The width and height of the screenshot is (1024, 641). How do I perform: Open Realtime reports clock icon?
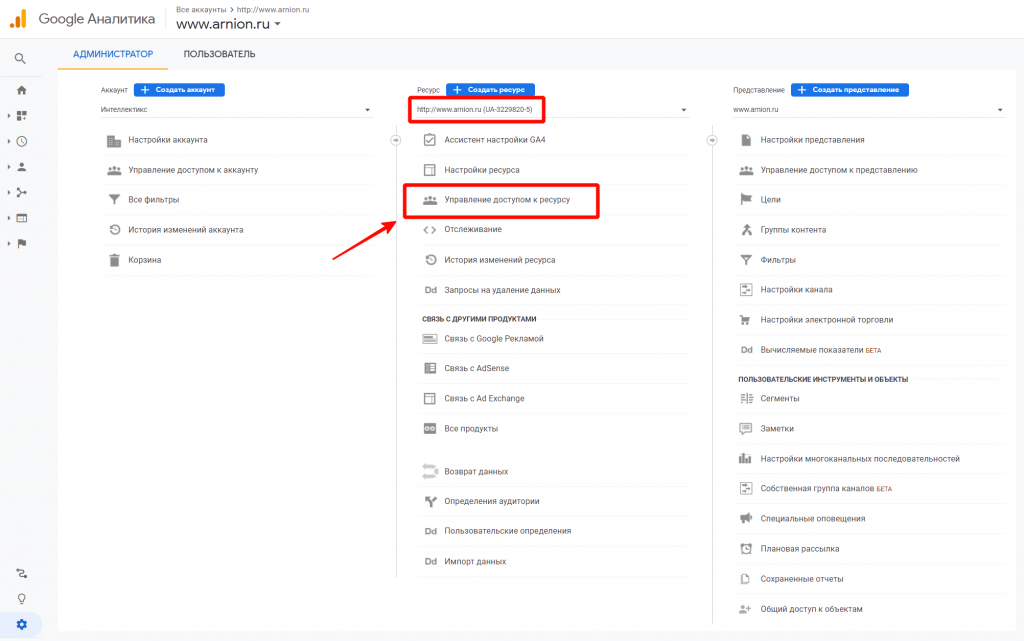click(x=22, y=141)
